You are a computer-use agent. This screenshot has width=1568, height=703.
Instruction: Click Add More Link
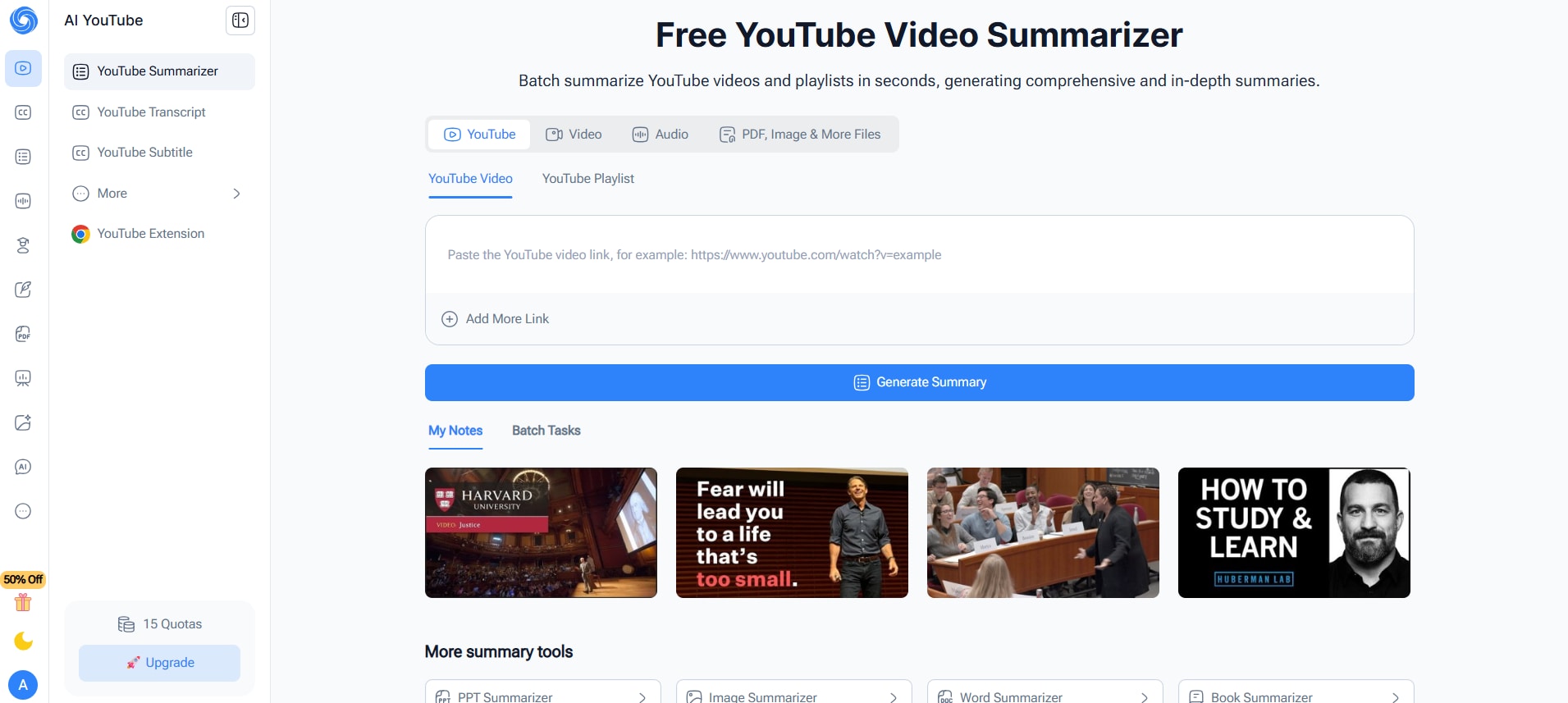pos(496,319)
